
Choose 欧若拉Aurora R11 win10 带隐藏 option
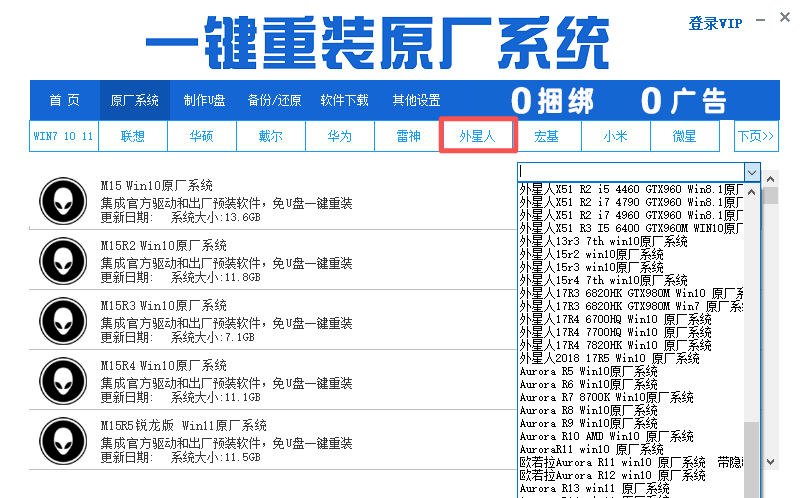pos(631,462)
